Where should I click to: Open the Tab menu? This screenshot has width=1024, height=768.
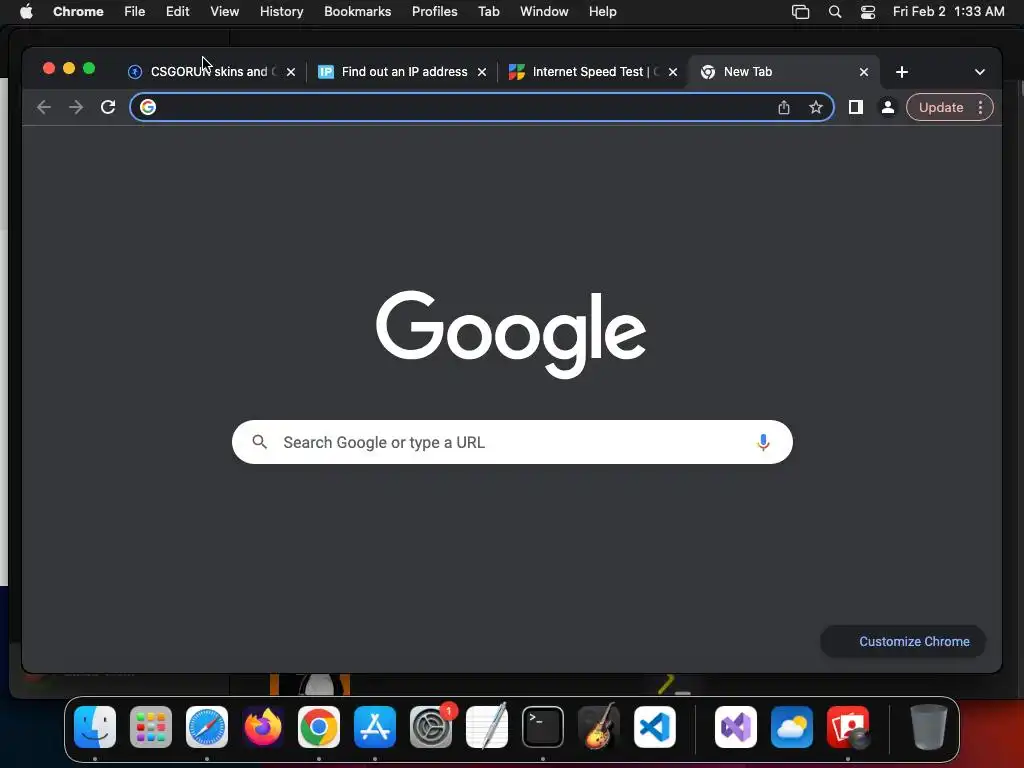(x=488, y=12)
